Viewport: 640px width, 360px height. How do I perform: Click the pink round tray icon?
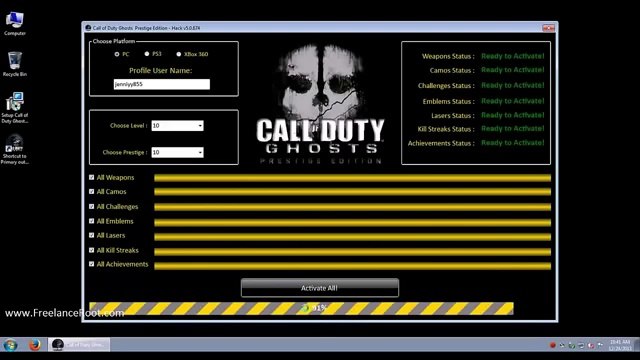[x=591, y=345]
